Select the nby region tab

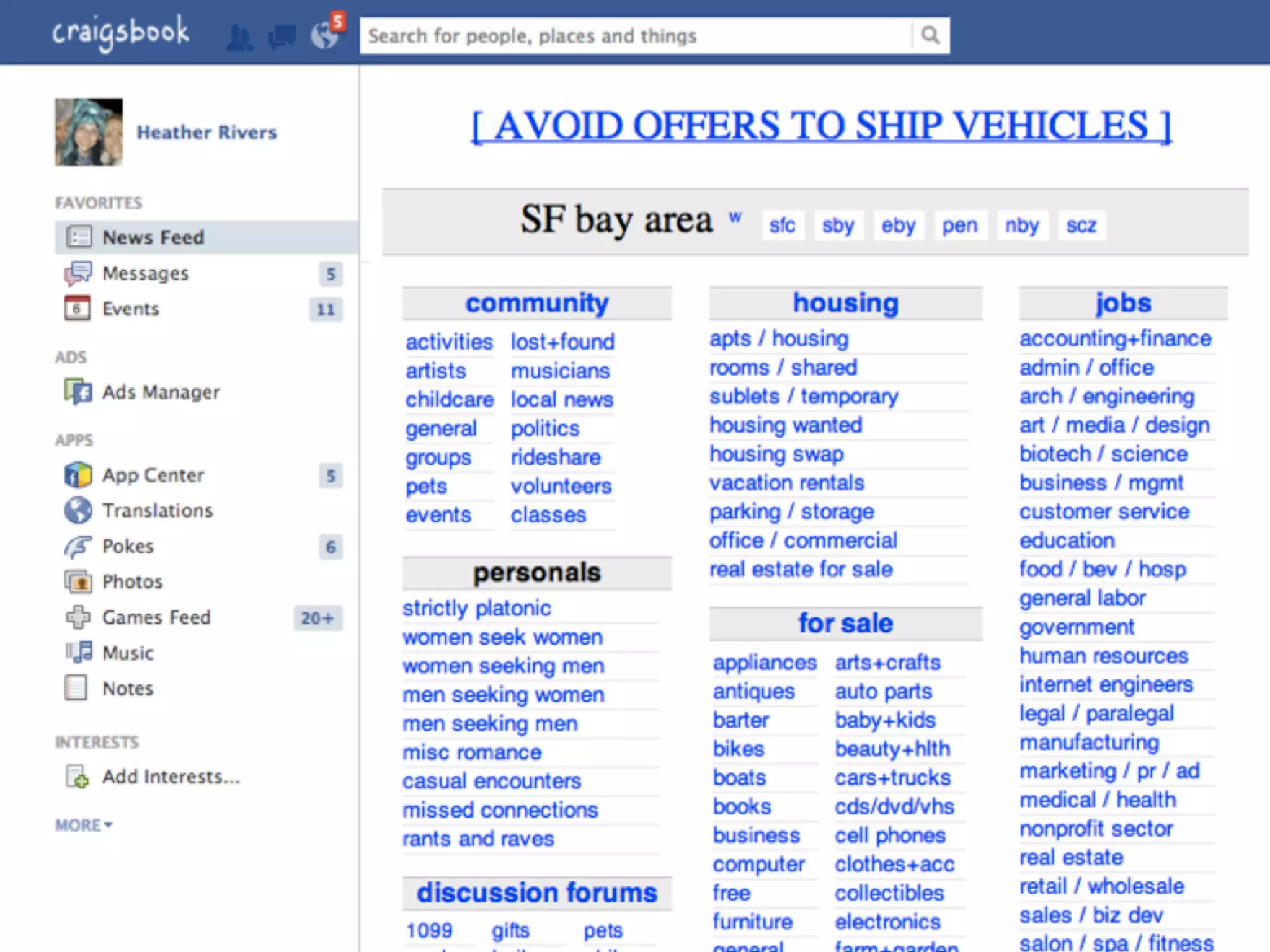pos(1022,225)
